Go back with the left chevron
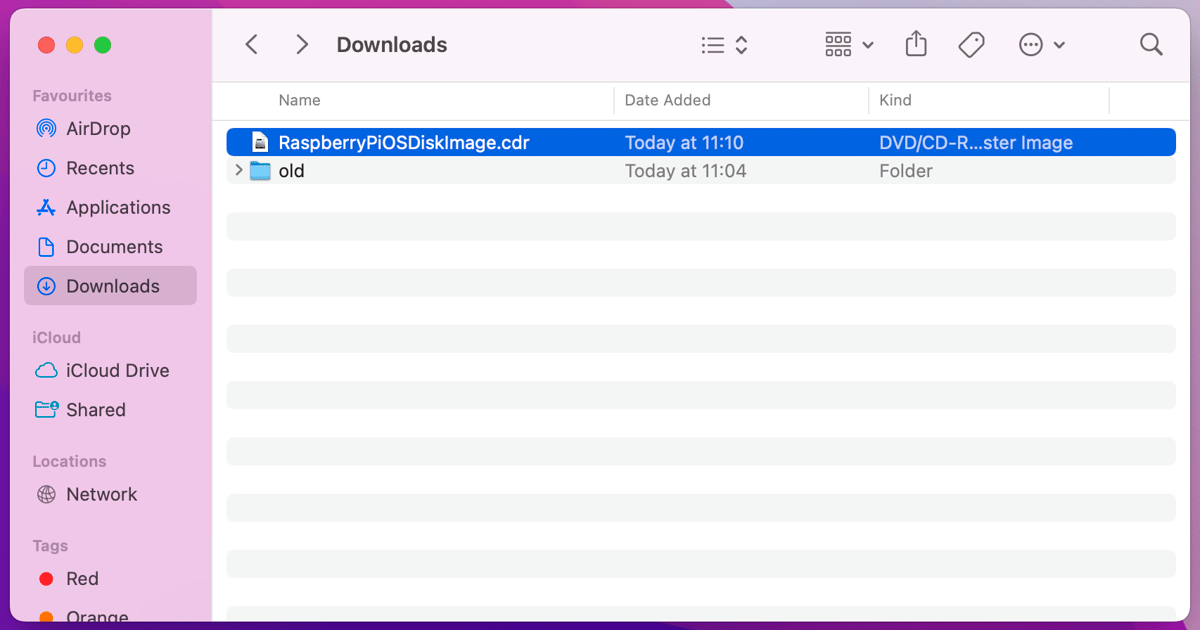 252,45
